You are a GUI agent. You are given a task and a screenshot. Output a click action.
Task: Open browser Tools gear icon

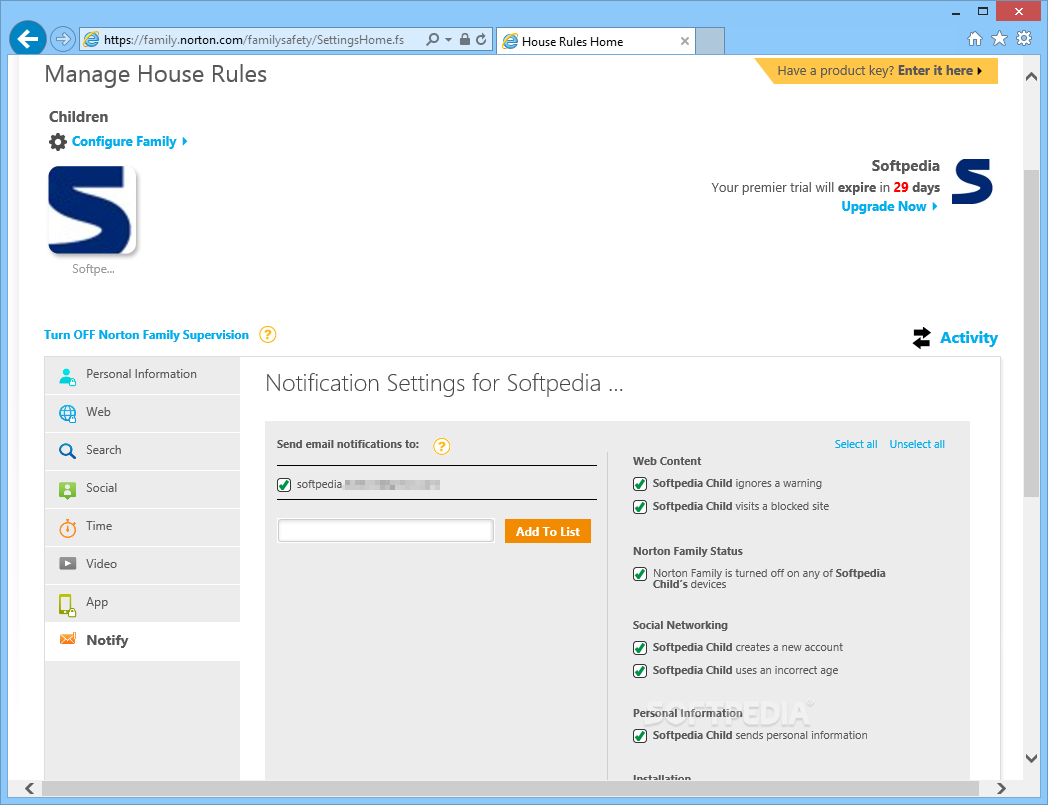[1024, 39]
